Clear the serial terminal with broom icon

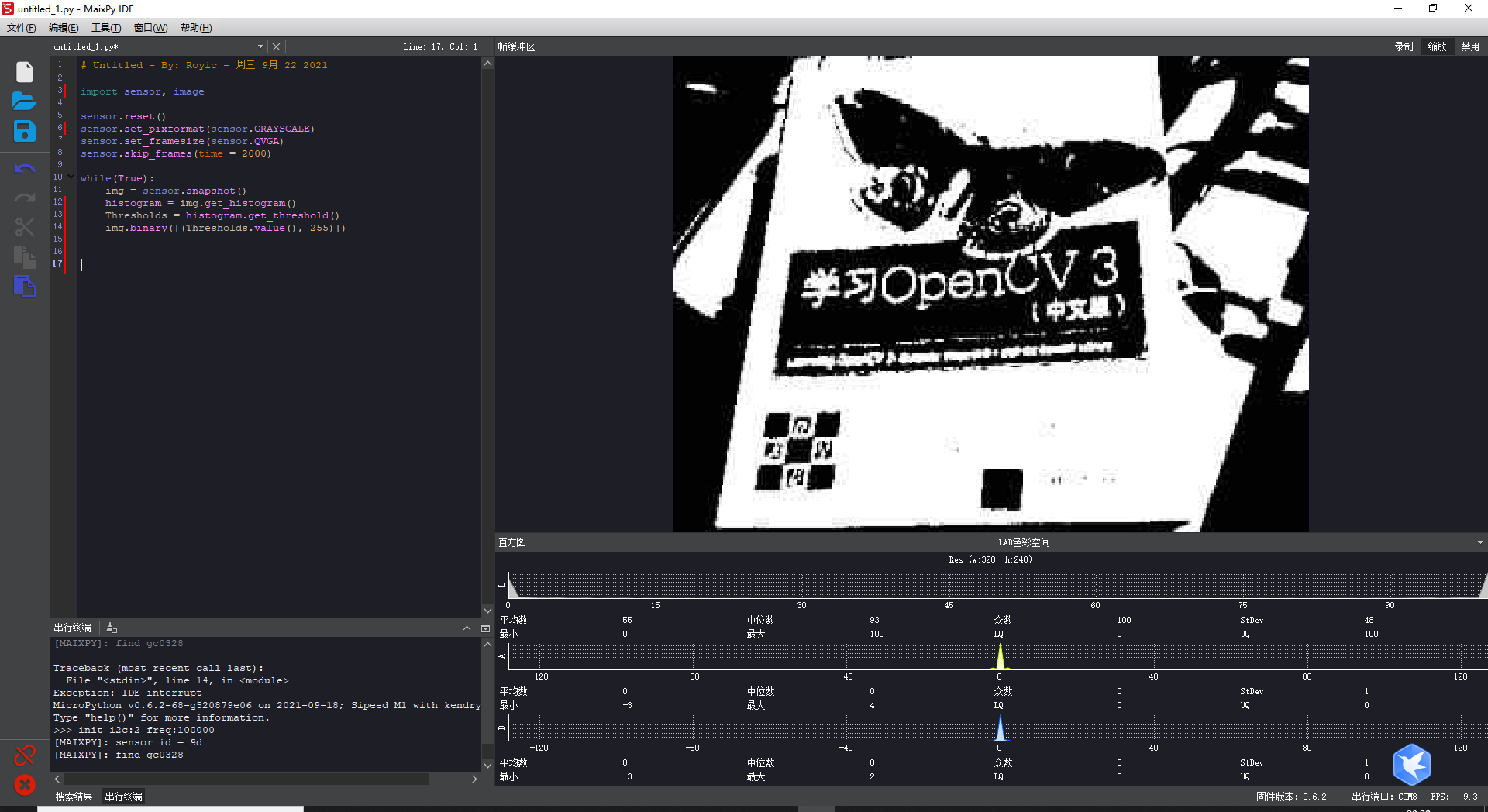coord(112,628)
